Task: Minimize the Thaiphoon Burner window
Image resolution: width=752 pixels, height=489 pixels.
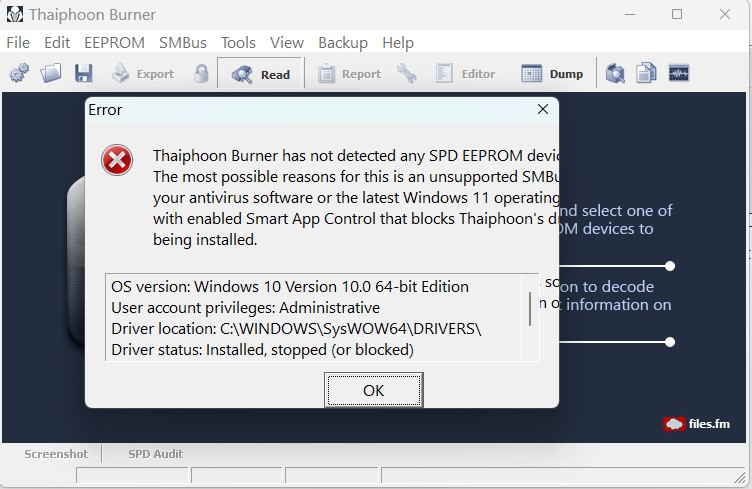Action: pyautogui.click(x=630, y=14)
